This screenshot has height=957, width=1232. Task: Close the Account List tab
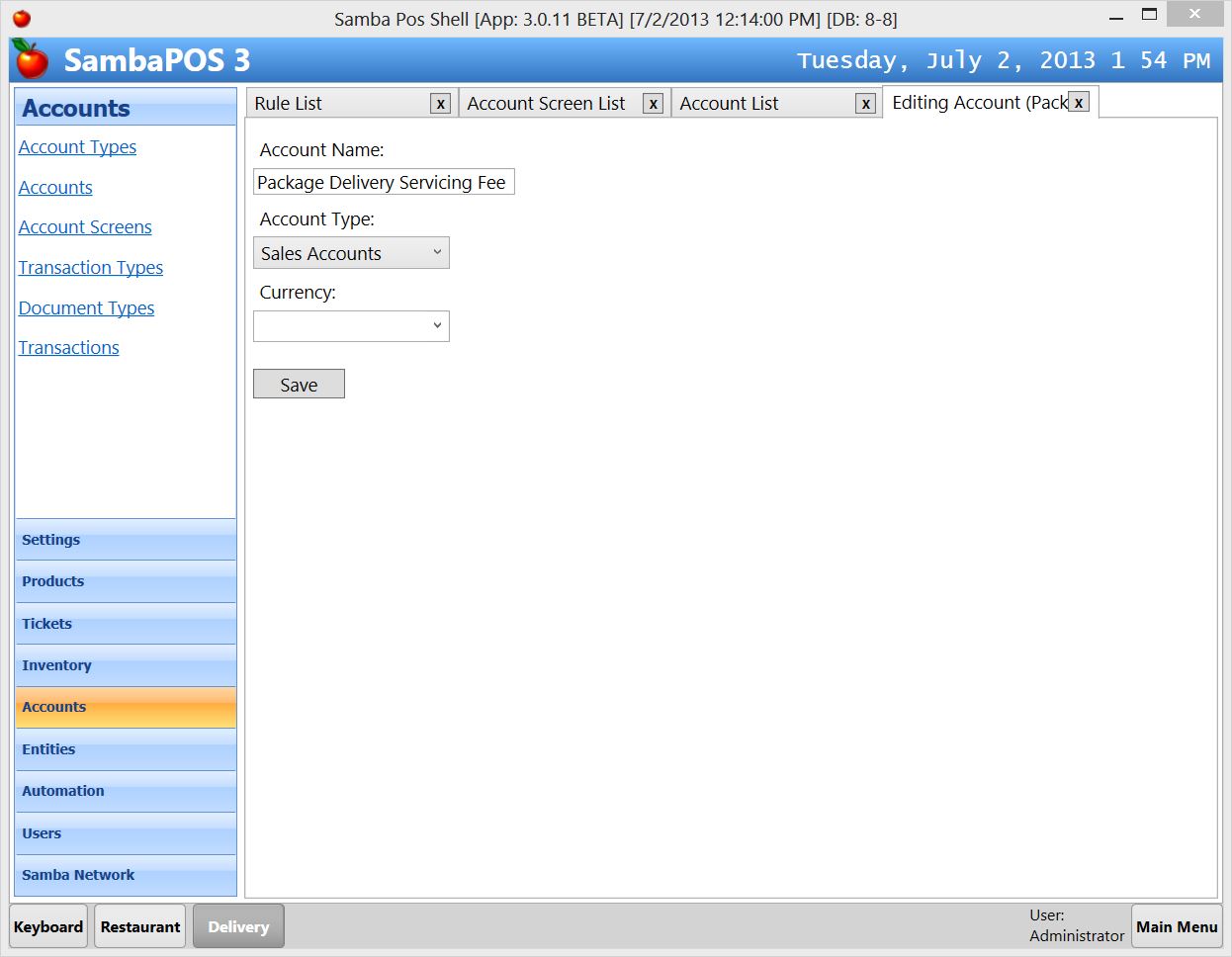865,103
